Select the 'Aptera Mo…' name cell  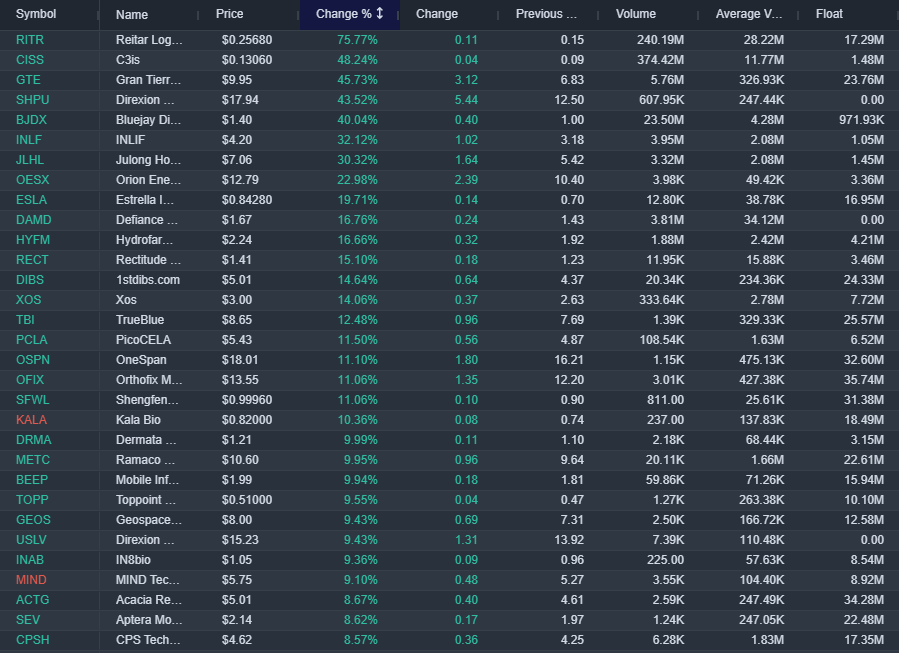[x=149, y=620]
